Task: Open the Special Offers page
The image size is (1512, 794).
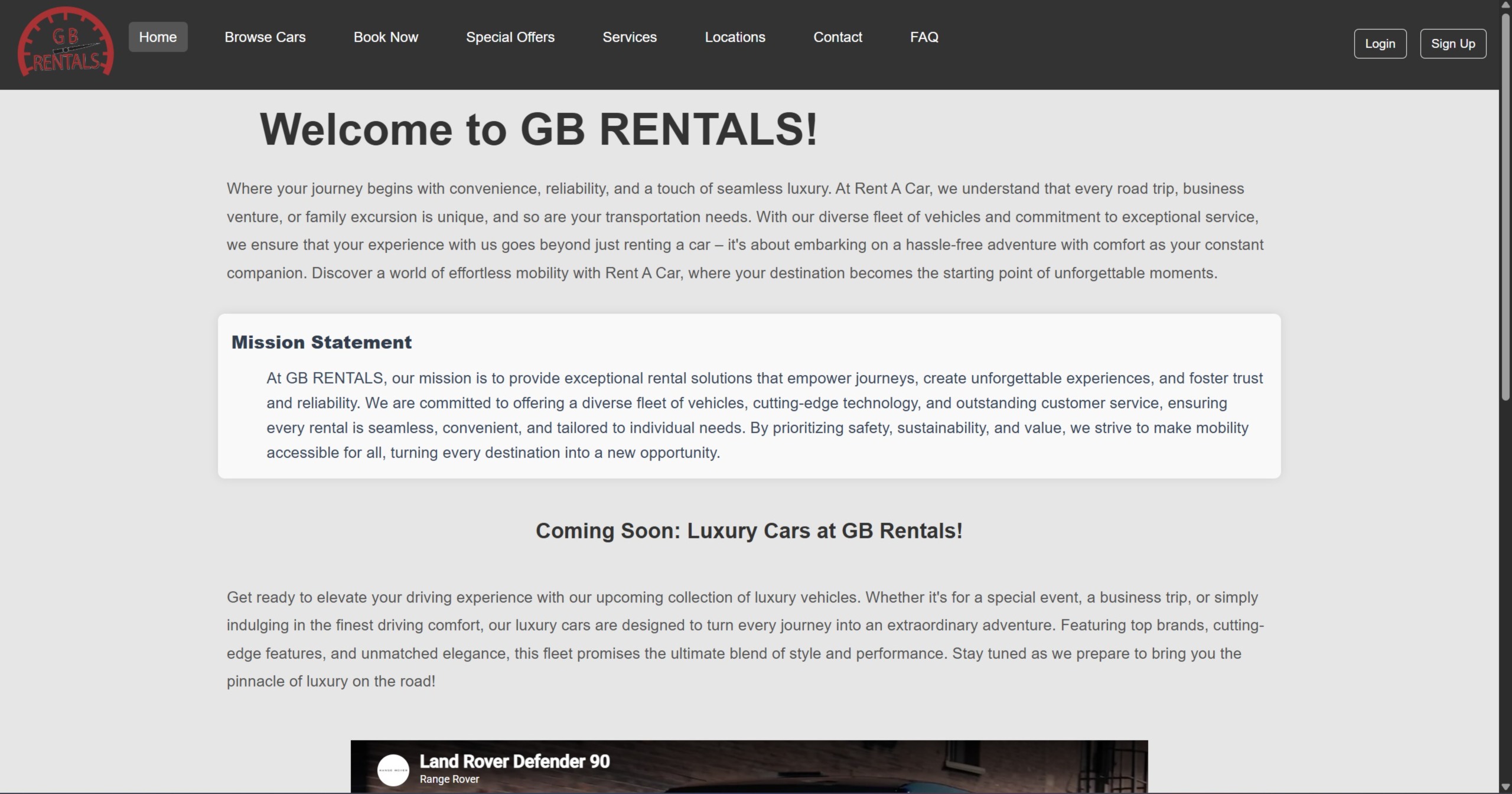Action: click(x=510, y=37)
